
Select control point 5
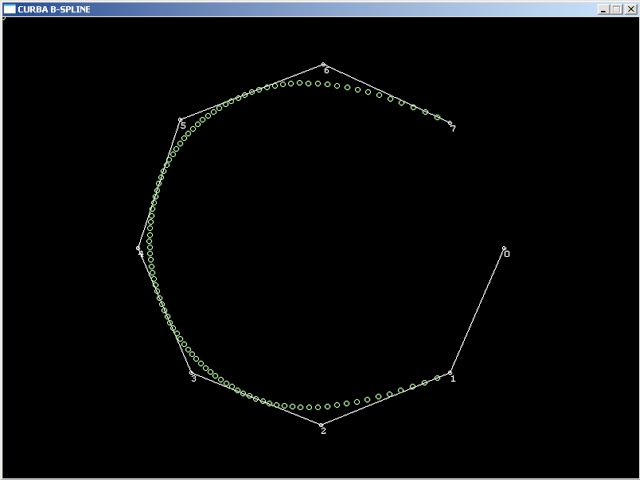tap(180, 120)
